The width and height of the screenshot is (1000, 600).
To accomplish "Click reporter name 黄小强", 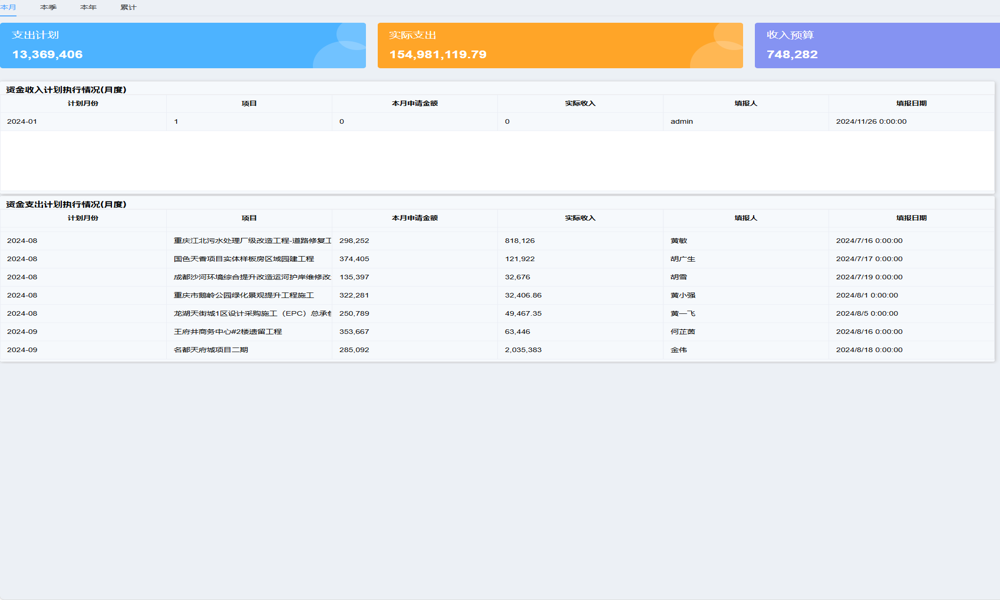I will [x=684, y=296].
